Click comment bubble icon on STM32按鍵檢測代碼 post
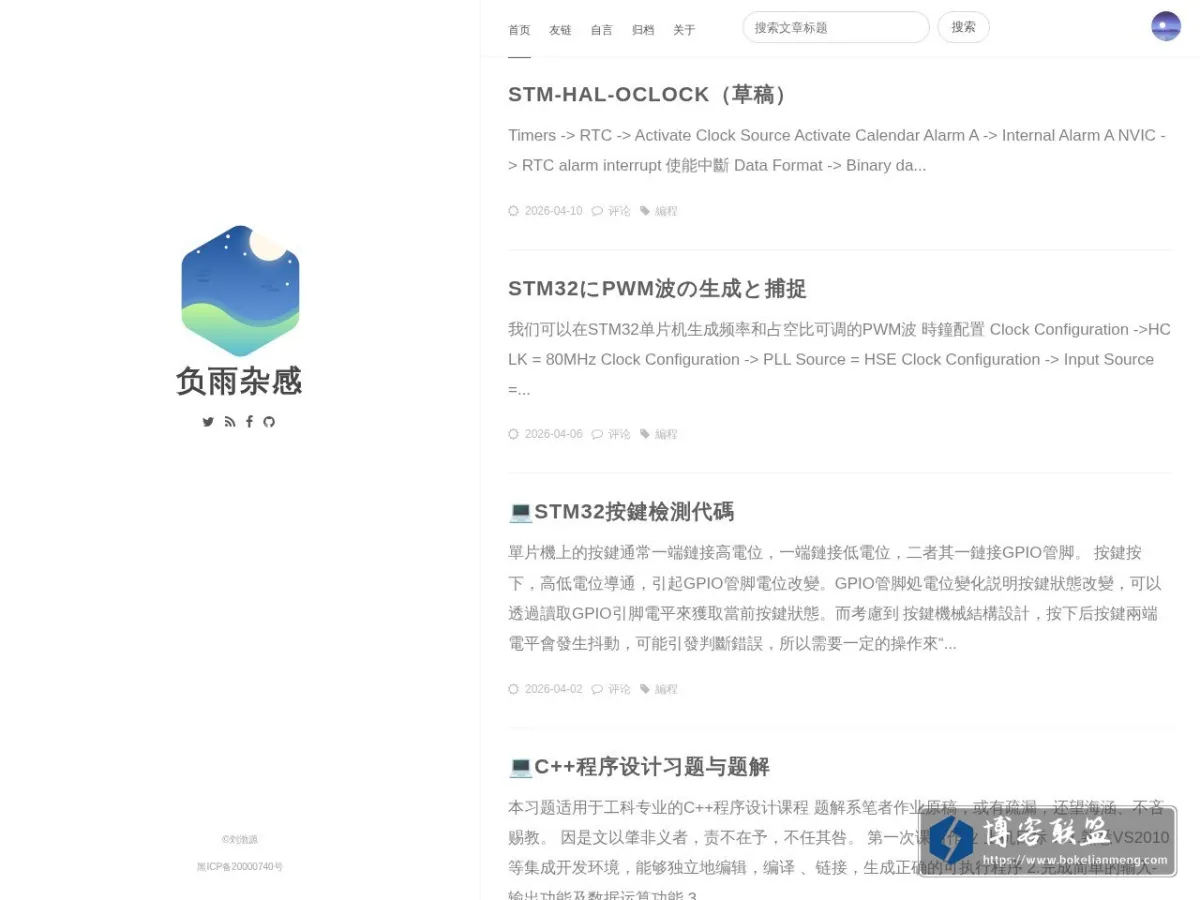1200x900 pixels. [x=597, y=689]
